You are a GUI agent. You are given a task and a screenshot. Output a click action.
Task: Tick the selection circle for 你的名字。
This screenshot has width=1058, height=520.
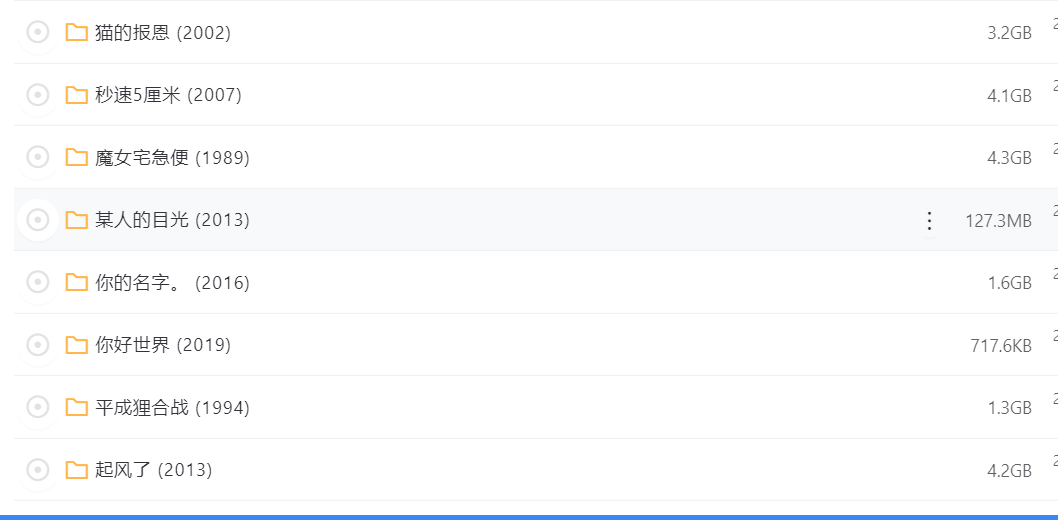pos(38,283)
